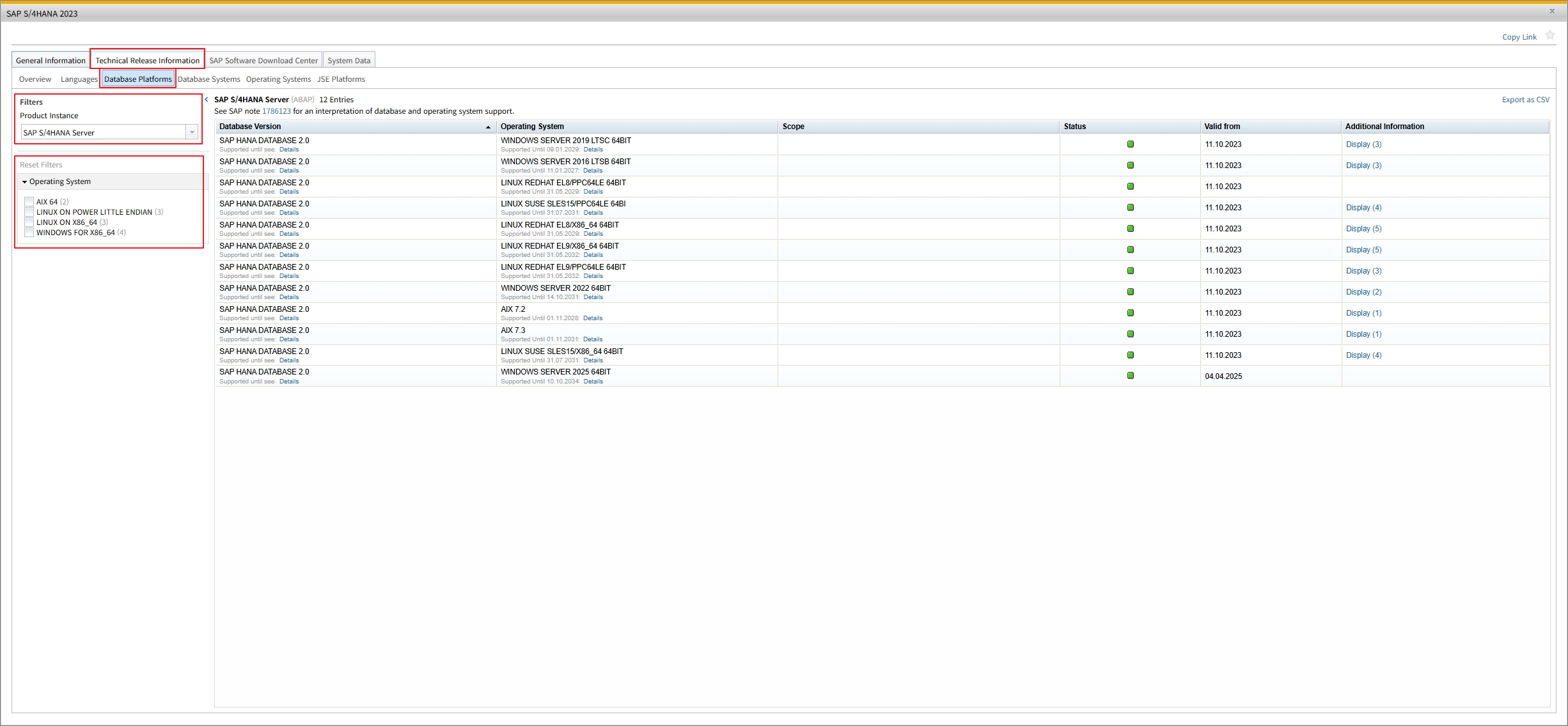This screenshot has height=726, width=1568.
Task: Open Display (3) for WINDOWS SERVER 2019 row
Action: click(x=1363, y=144)
